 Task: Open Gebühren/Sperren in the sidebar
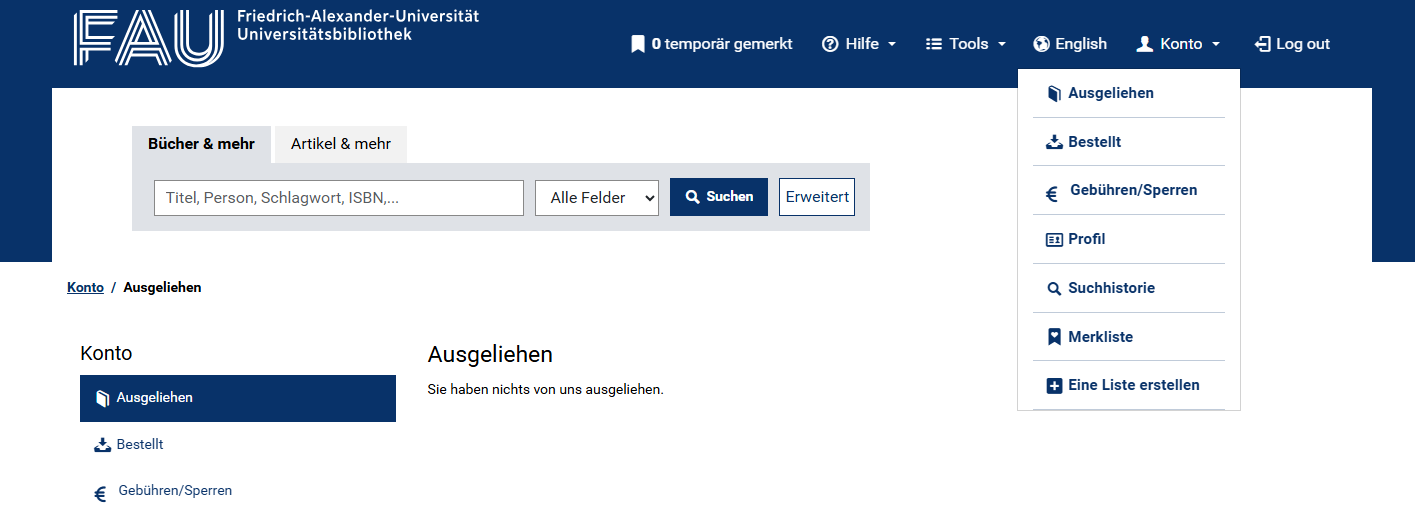point(238,491)
